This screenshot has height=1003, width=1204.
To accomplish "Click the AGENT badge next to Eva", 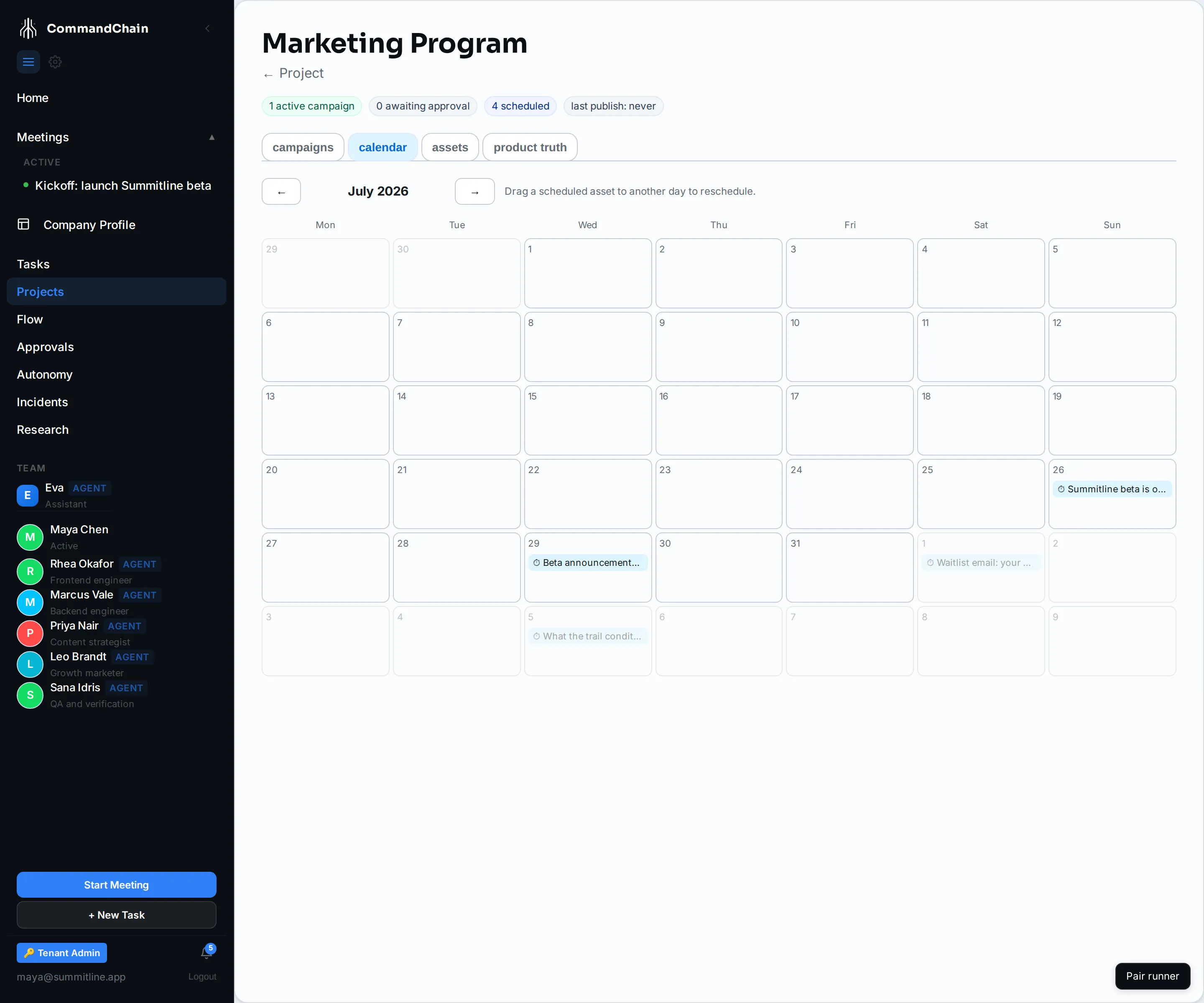I will [x=89, y=488].
